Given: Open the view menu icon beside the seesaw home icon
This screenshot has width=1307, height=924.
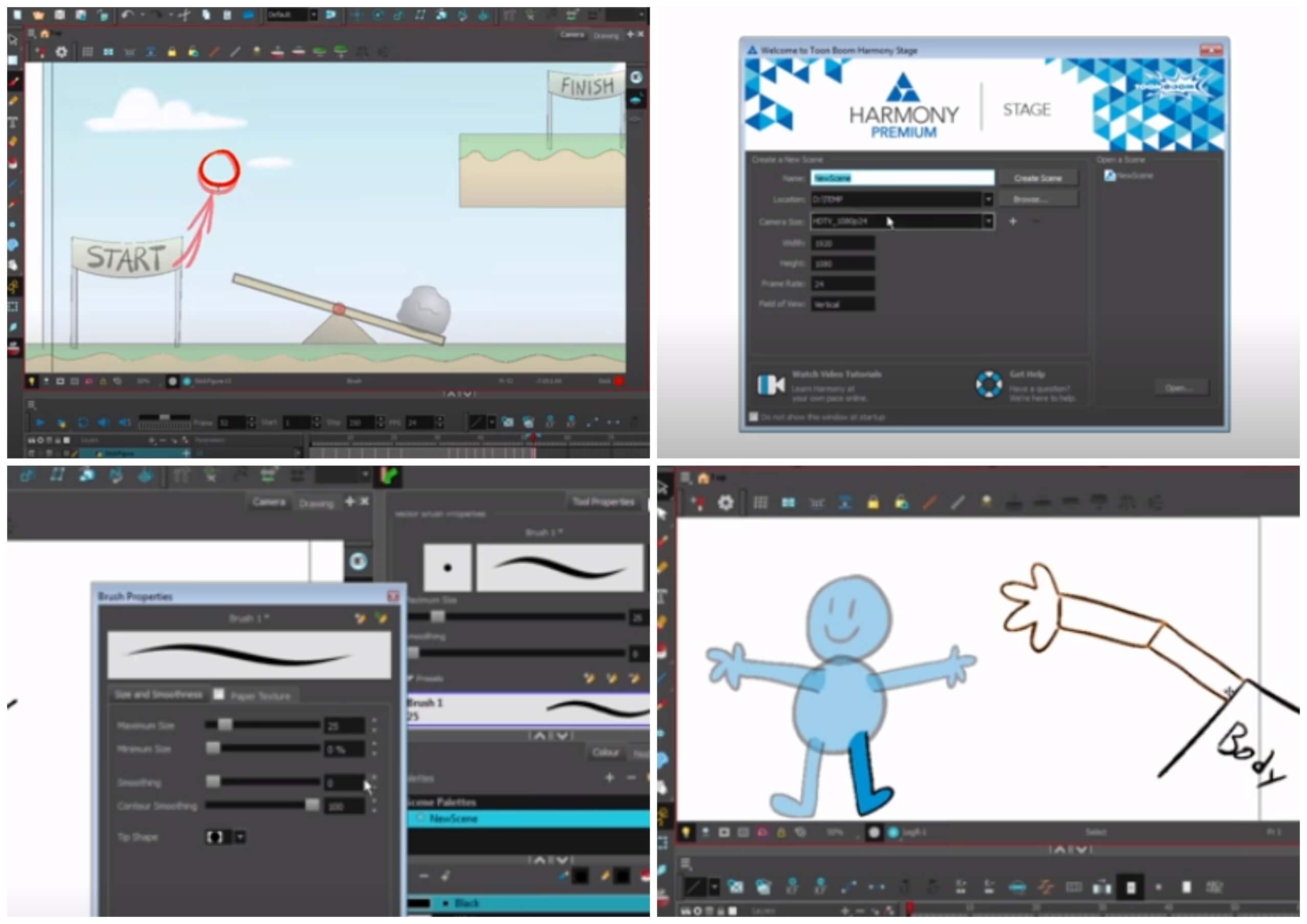Looking at the screenshot, I should coord(32,34).
